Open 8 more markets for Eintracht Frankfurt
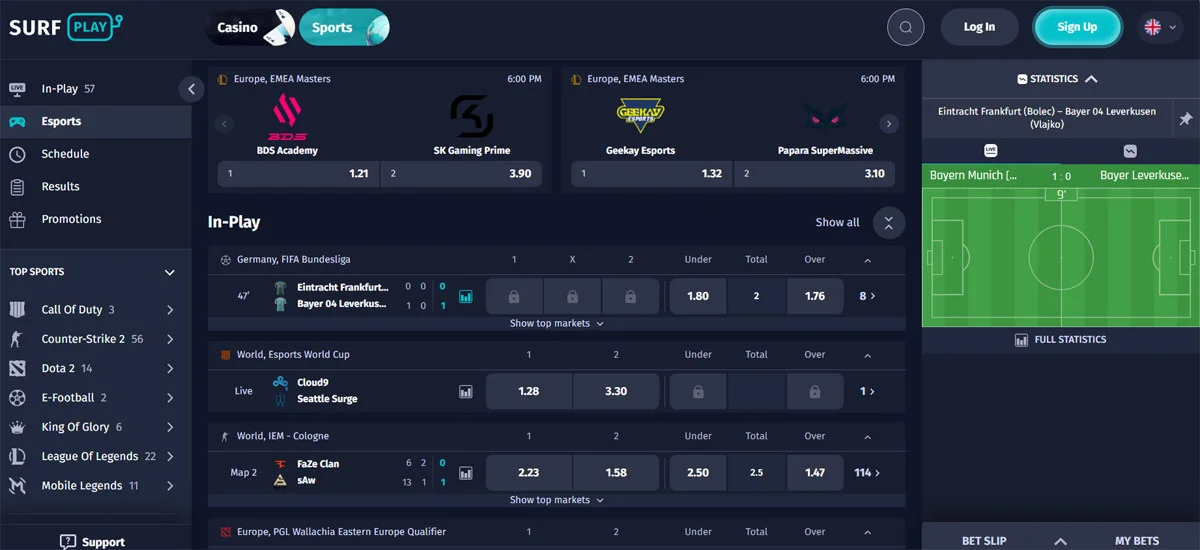Screen dimensions: 1200x550 pos(867,296)
